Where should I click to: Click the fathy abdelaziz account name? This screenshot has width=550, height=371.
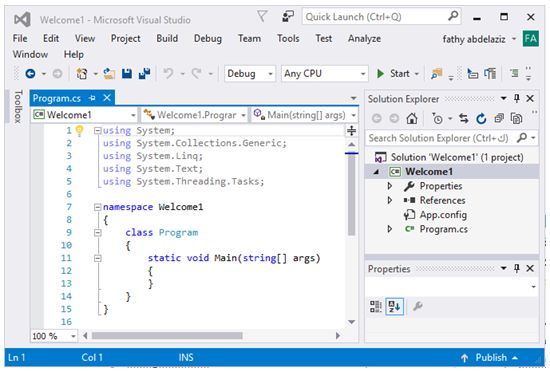474,39
